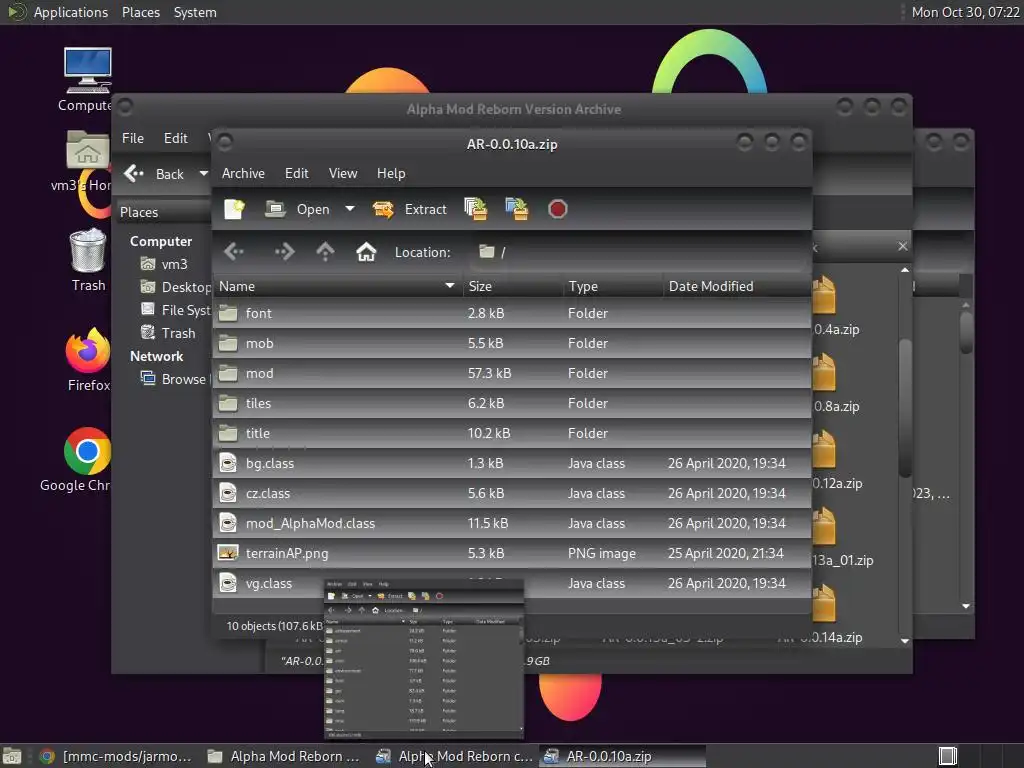Click show desktop icon in bottom panel

click(x=12, y=756)
